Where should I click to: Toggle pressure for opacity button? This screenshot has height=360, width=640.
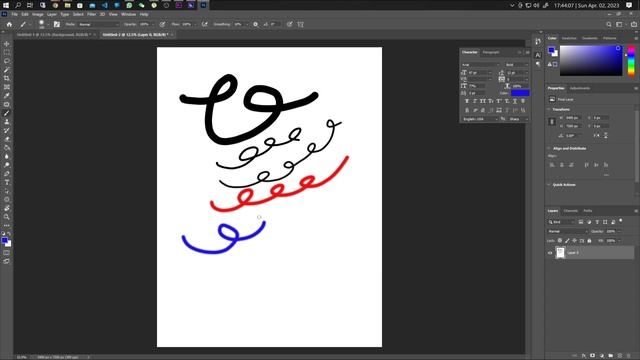[x=162, y=24]
